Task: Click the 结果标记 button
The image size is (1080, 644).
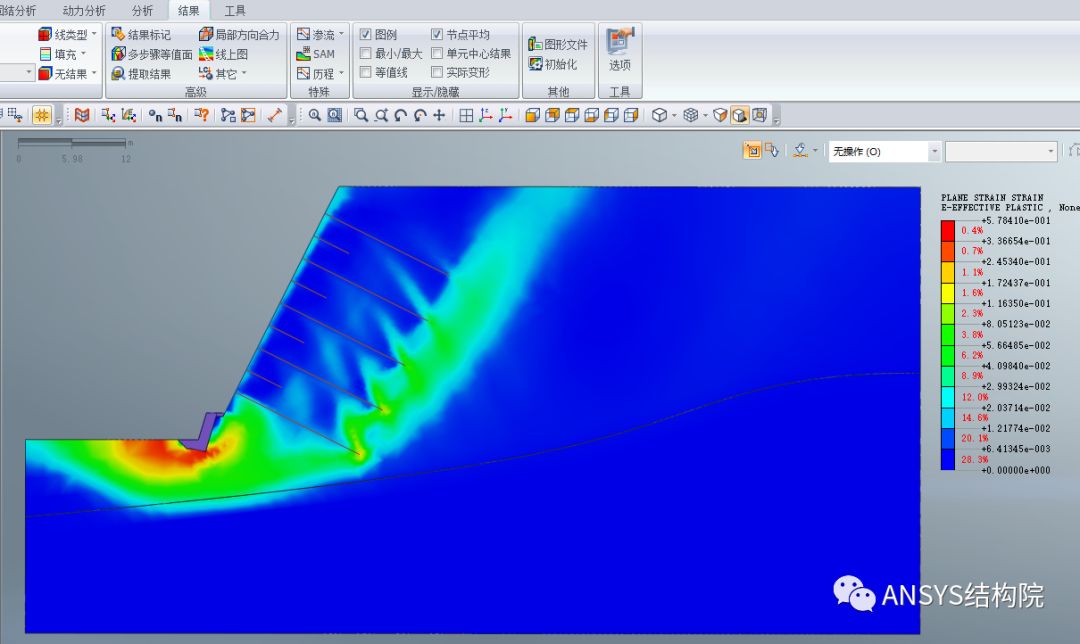Action: [141, 34]
